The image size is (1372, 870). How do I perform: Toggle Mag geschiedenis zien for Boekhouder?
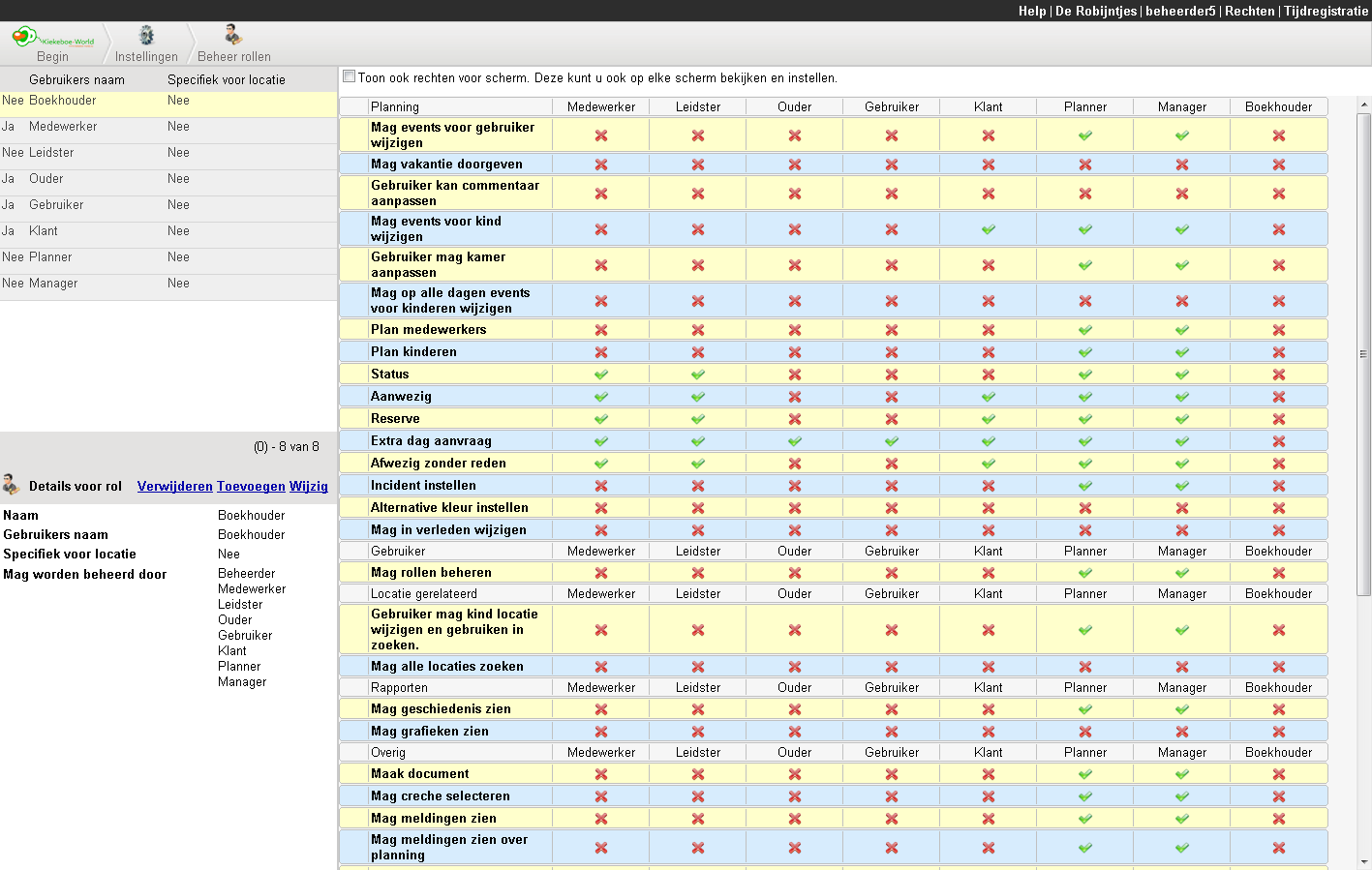(x=1279, y=709)
